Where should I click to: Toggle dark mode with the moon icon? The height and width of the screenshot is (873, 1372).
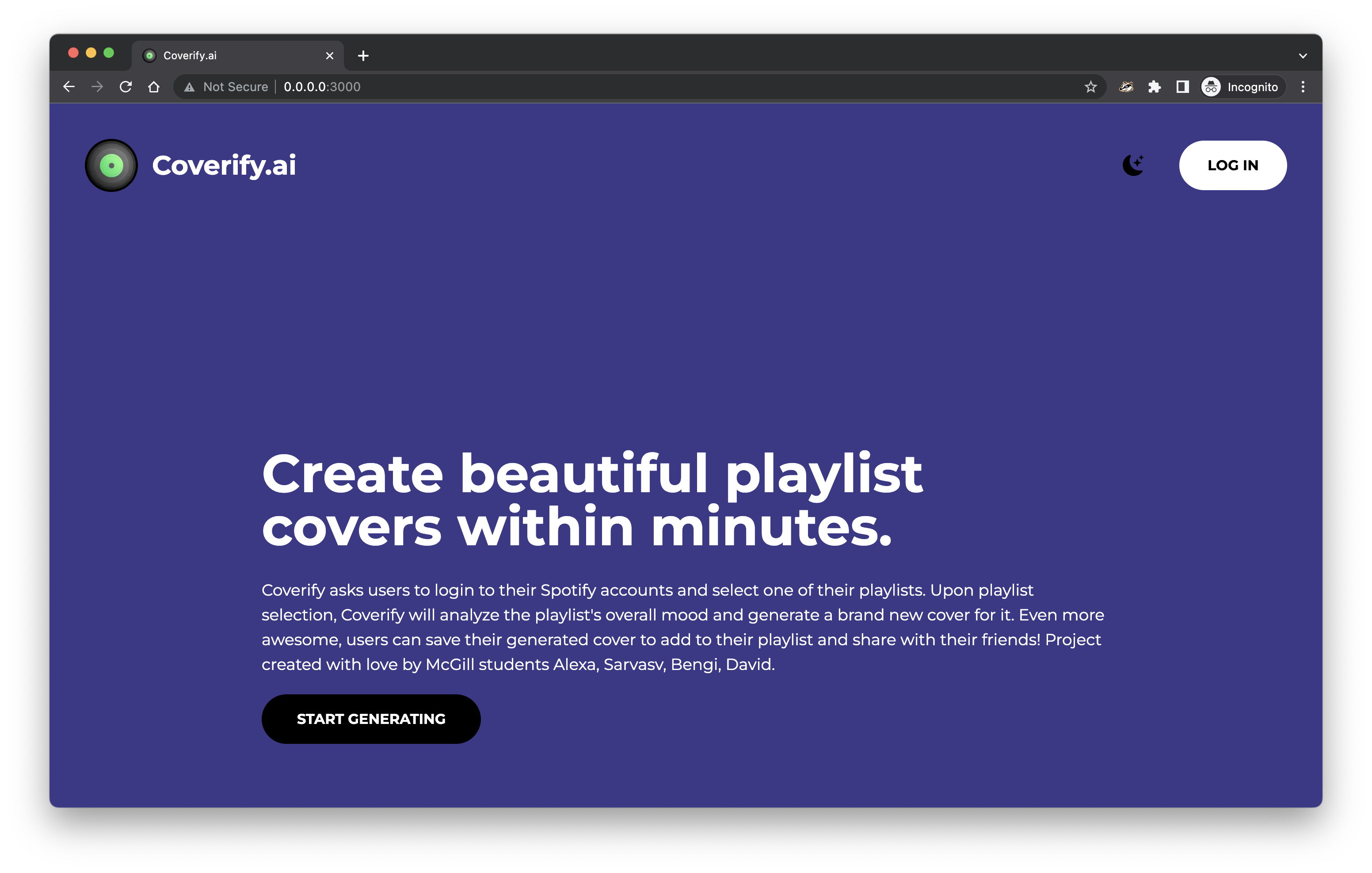(1133, 165)
